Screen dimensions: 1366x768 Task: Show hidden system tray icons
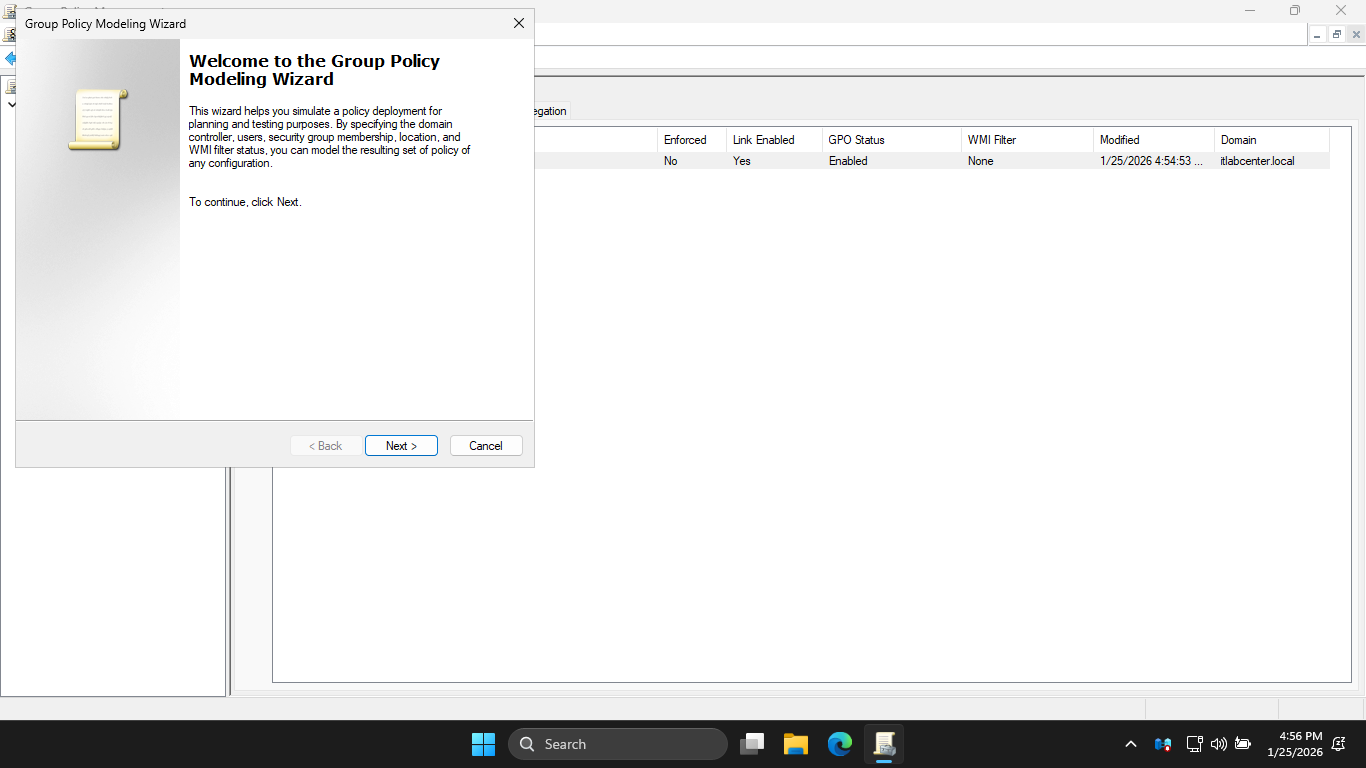[1131, 744]
